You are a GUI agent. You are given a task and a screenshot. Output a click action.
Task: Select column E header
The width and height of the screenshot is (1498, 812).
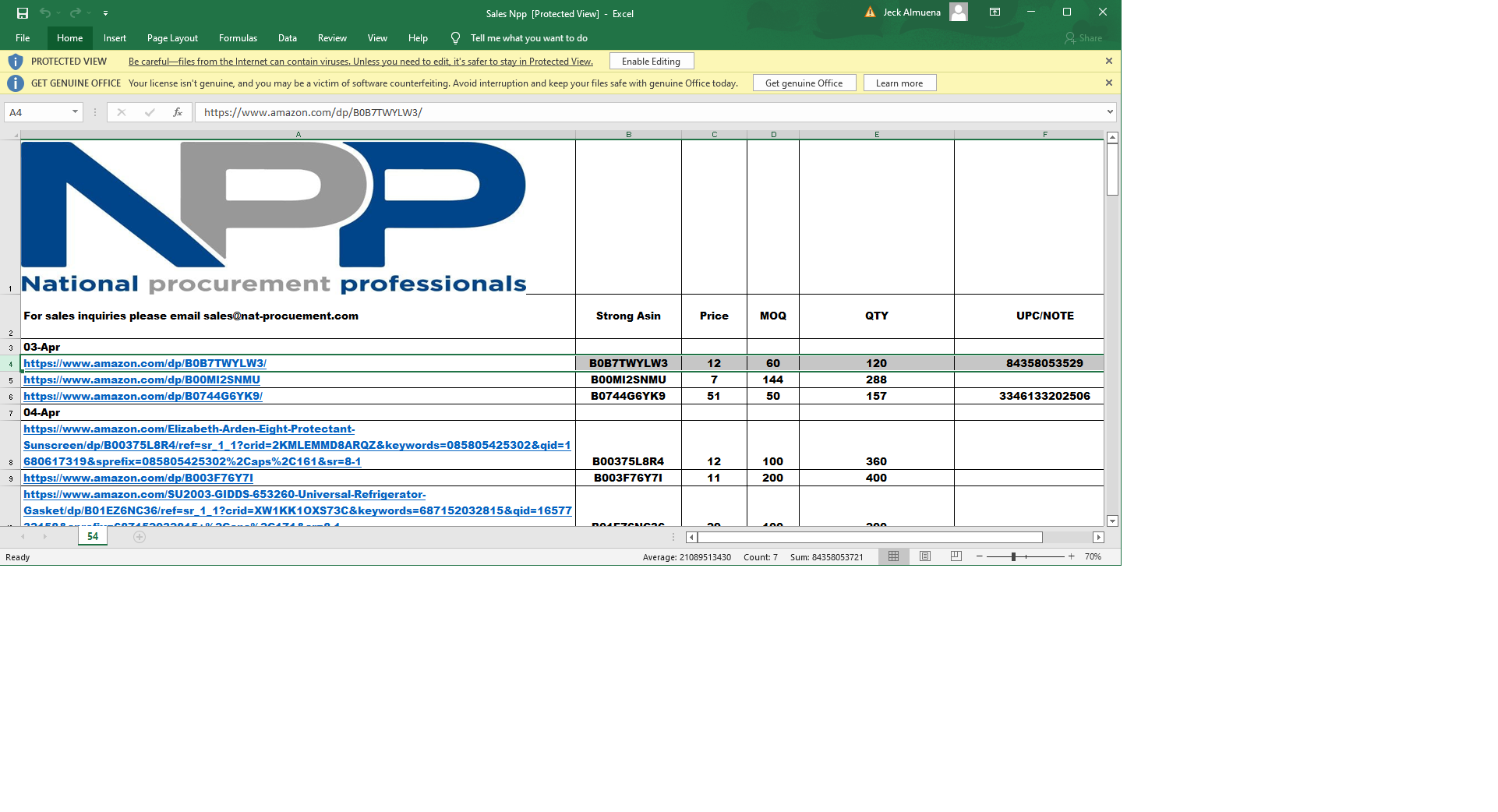coord(877,135)
